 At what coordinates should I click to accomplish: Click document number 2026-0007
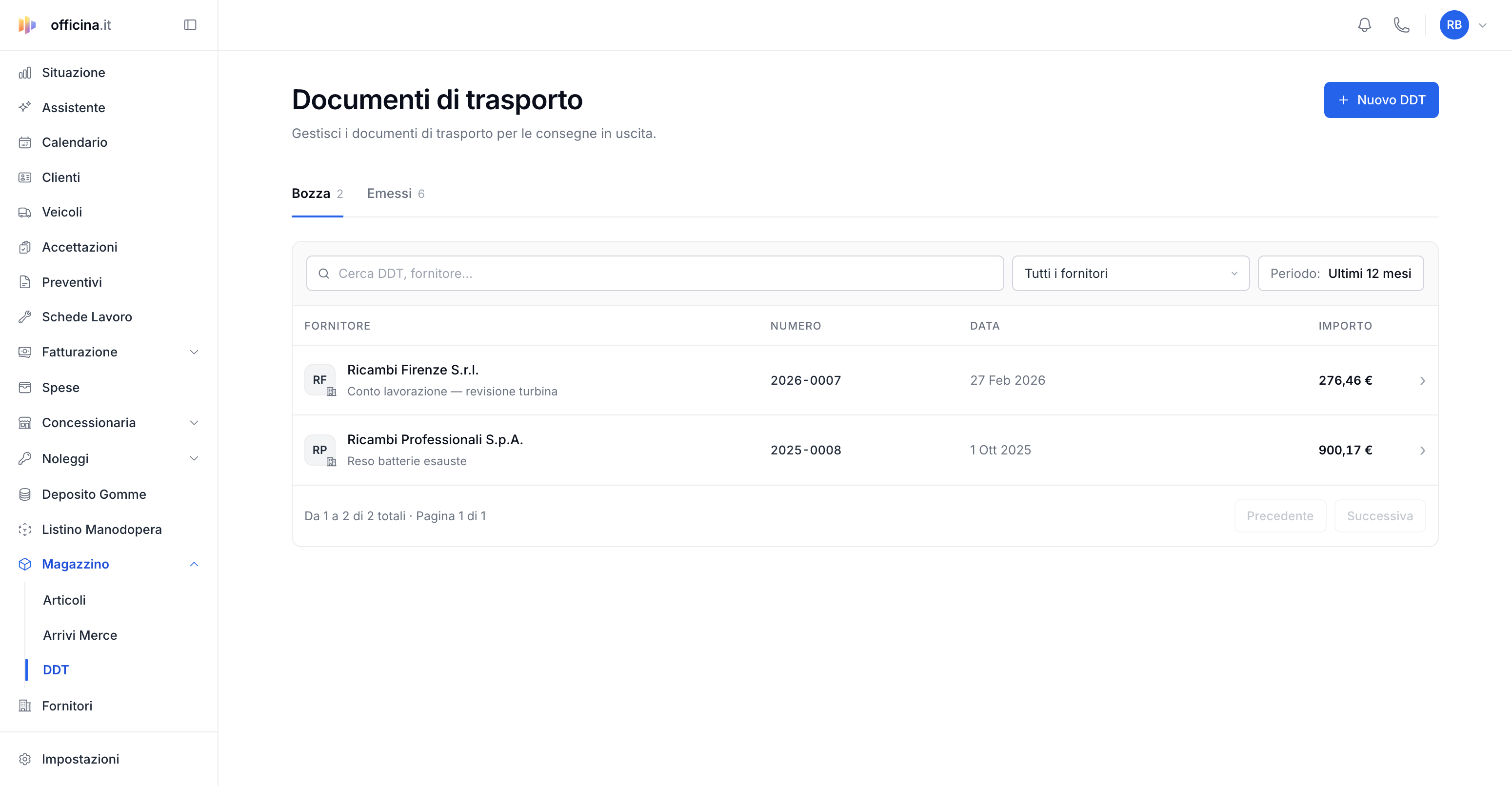tap(805, 380)
